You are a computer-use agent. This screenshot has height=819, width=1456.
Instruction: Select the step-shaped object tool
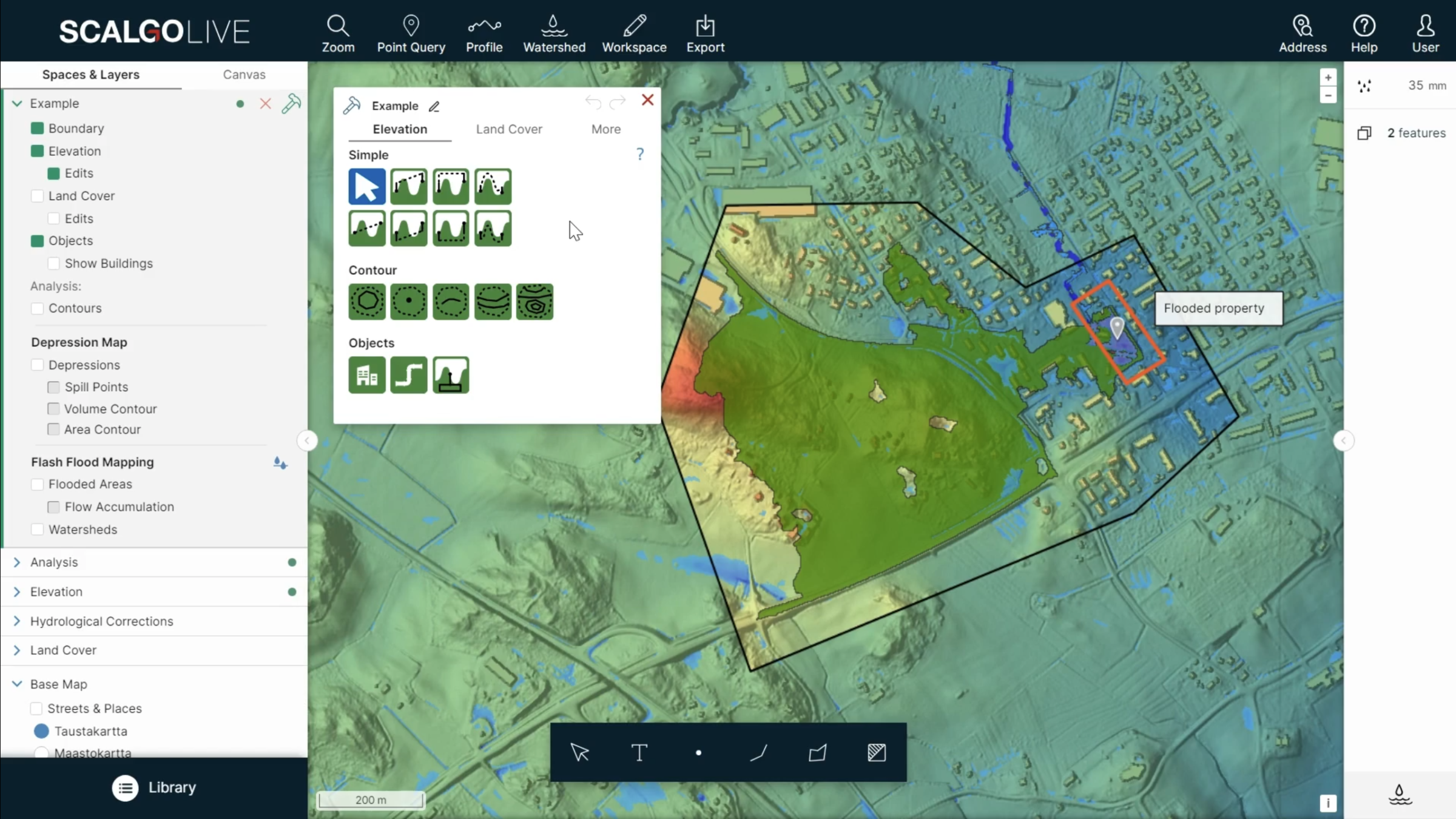point(409,375)
